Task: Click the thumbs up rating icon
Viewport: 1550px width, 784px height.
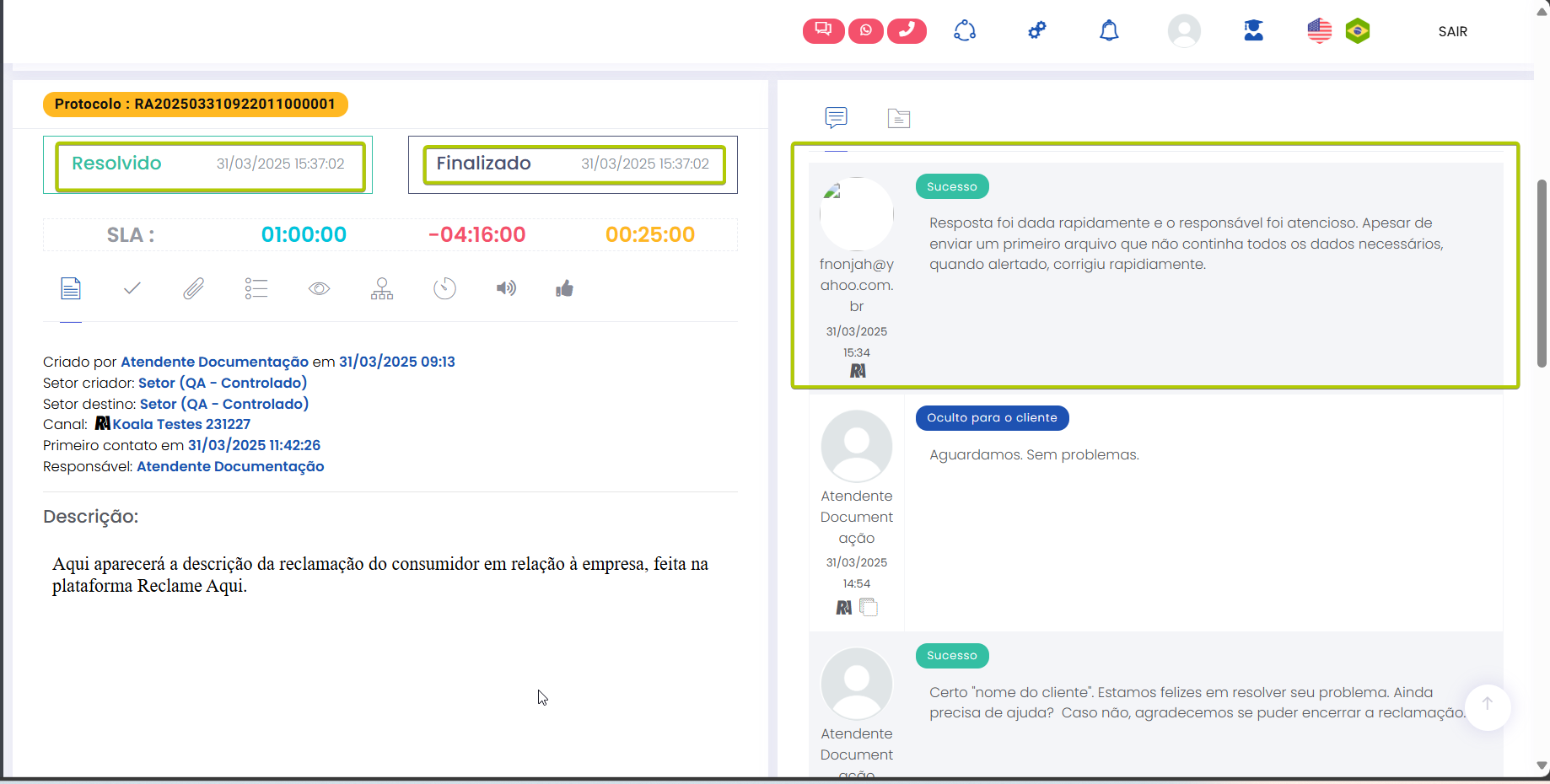Action: [x=564, y=289]
